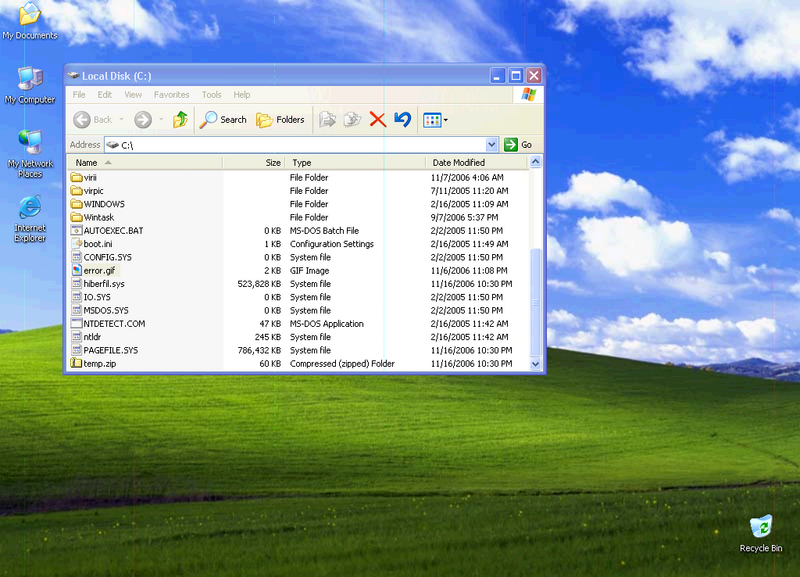
Task: Select the ntldr file icon
Action: pyautogui.click(x=77, y=337)
